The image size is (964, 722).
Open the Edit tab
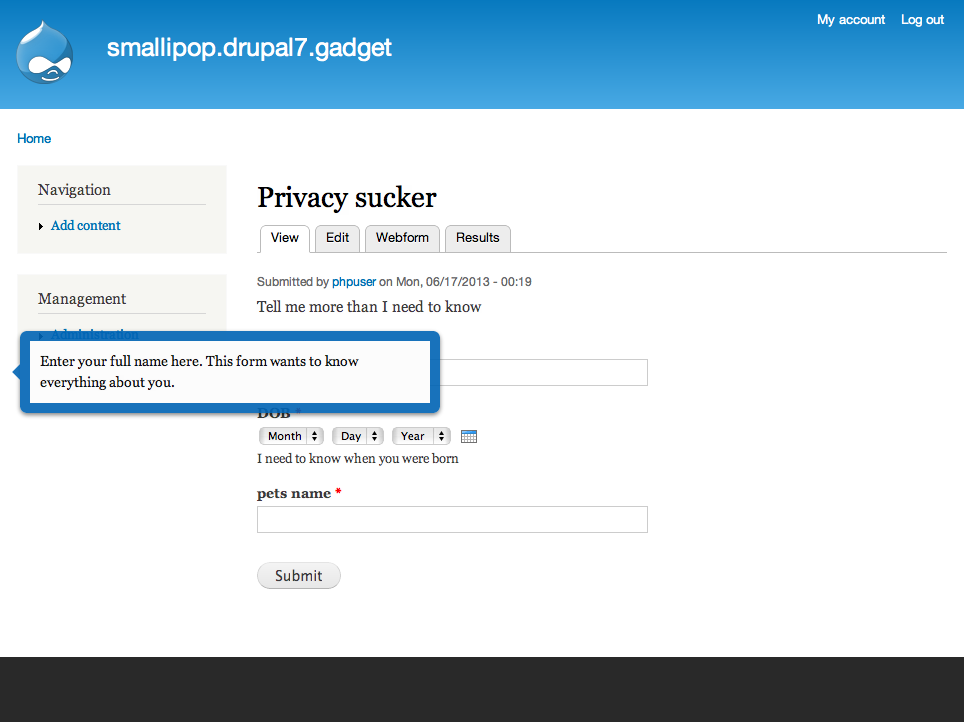coord(338,238)
